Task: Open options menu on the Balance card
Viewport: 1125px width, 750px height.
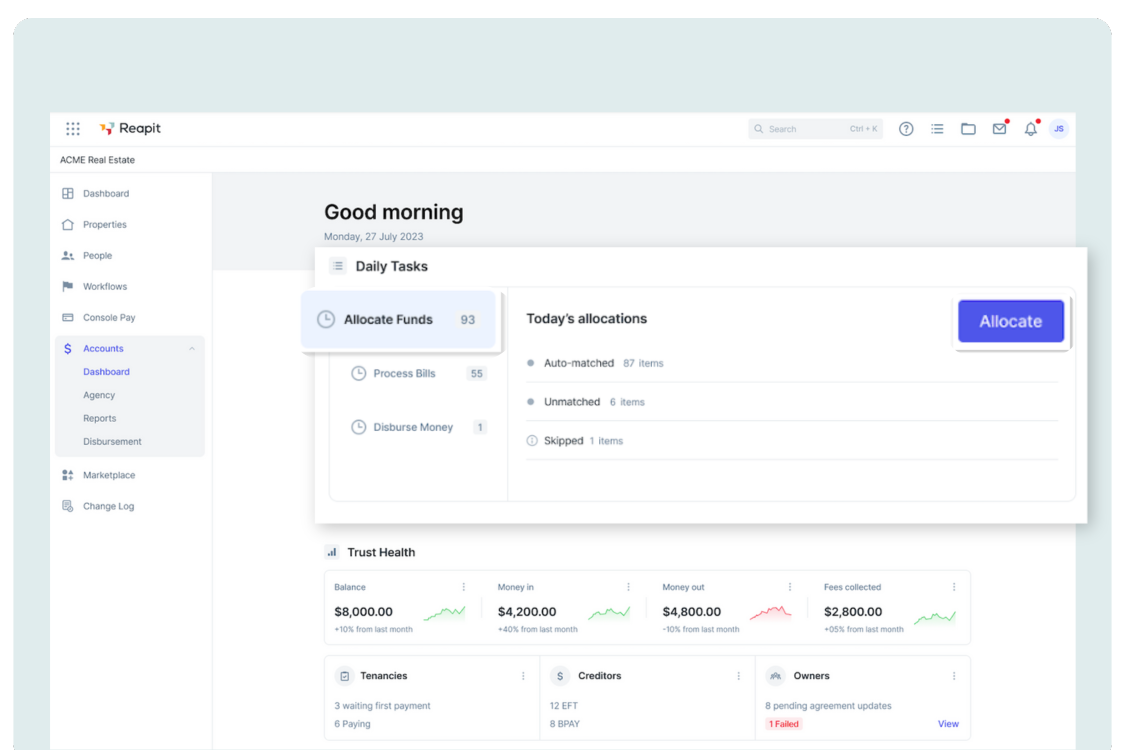Action: click(x=463, y=587)
